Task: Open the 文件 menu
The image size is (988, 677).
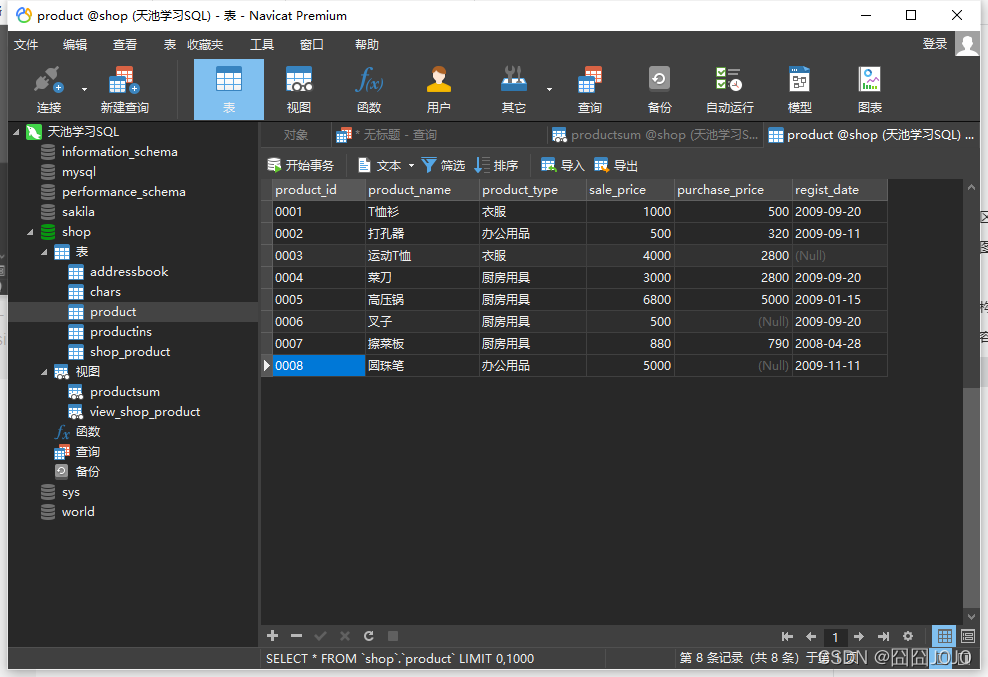Action: (26, 45)
